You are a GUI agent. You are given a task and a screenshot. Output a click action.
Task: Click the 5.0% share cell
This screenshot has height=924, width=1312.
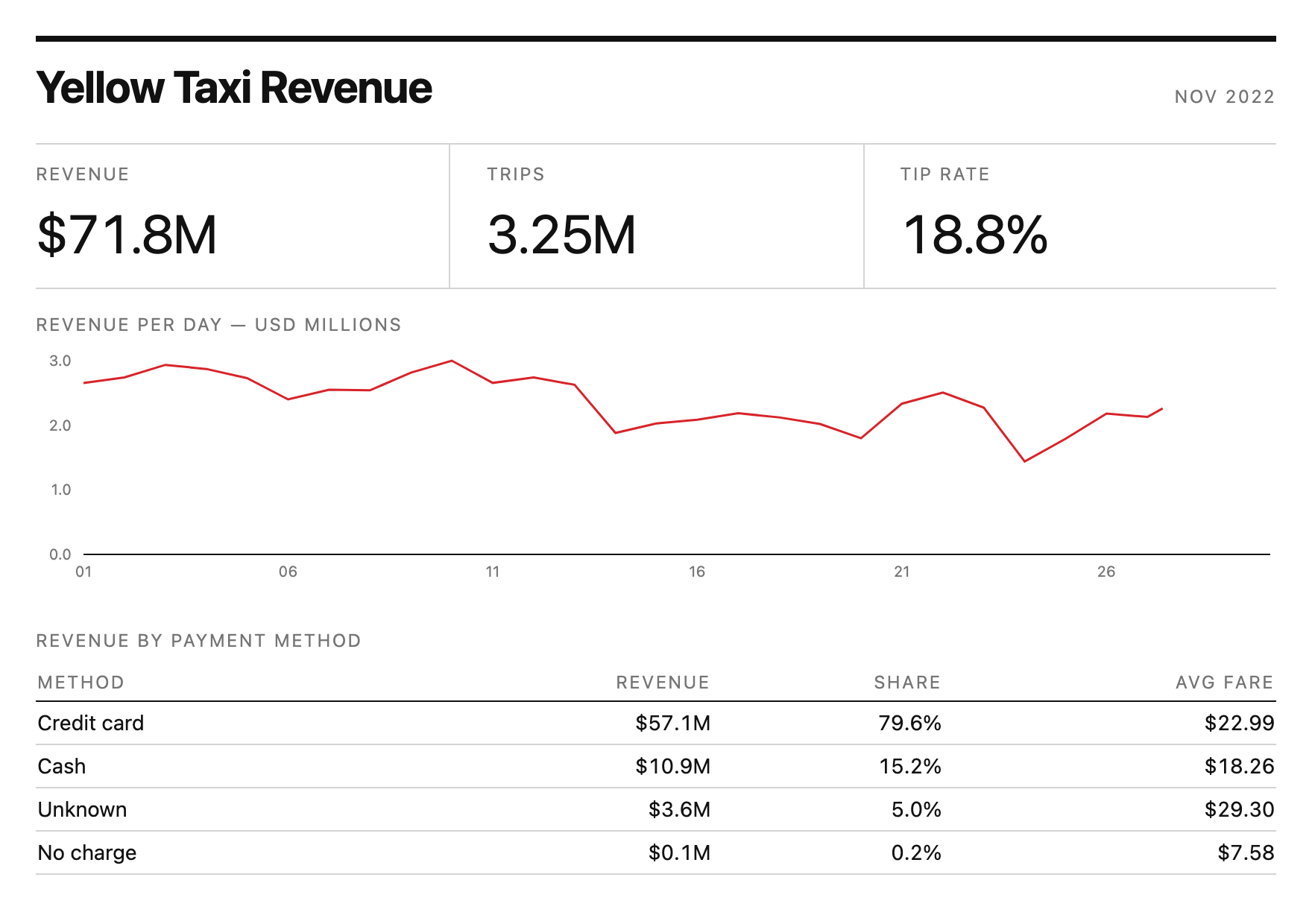click(916, 810)
